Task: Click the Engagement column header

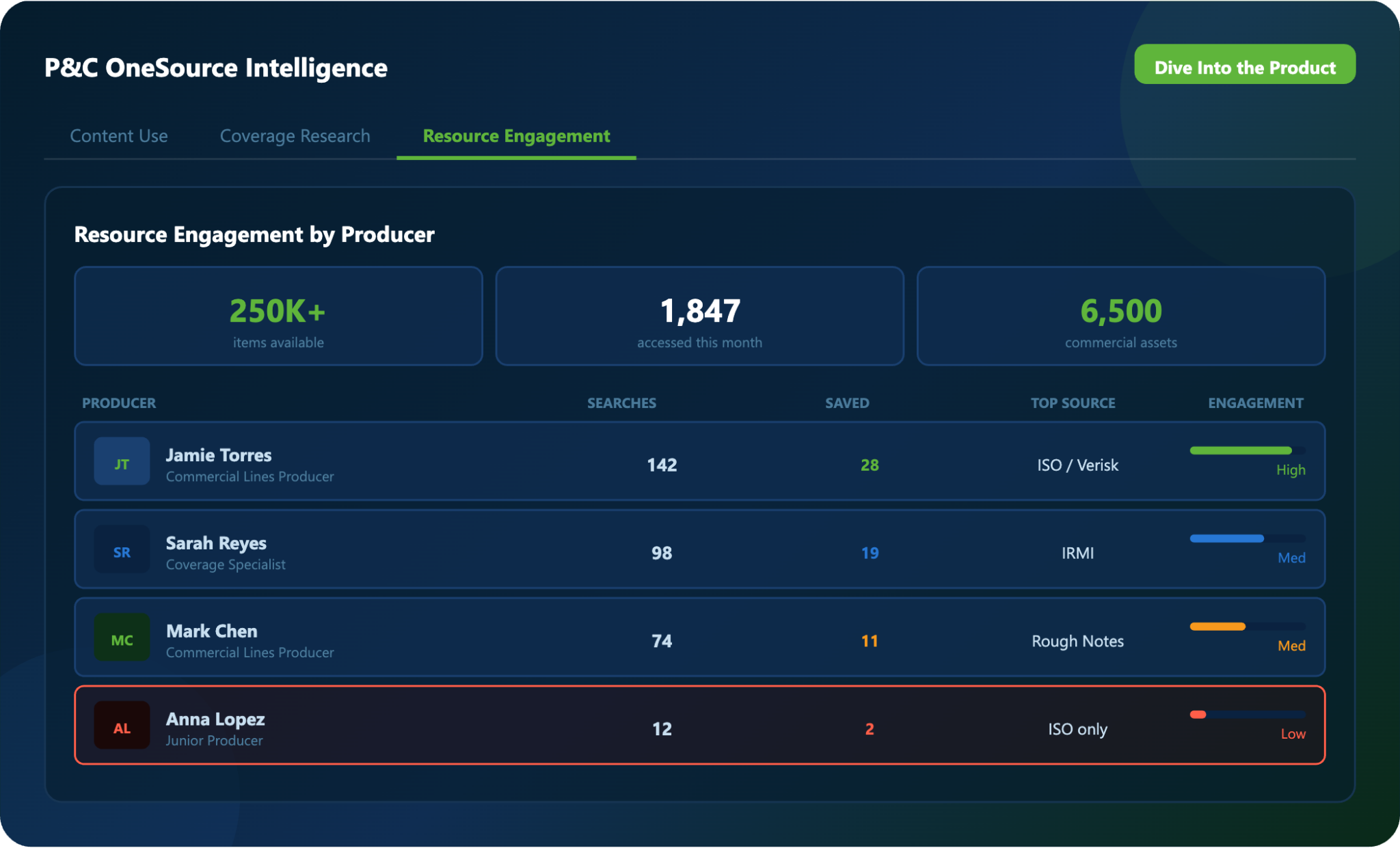Action: click(1255, 403)
